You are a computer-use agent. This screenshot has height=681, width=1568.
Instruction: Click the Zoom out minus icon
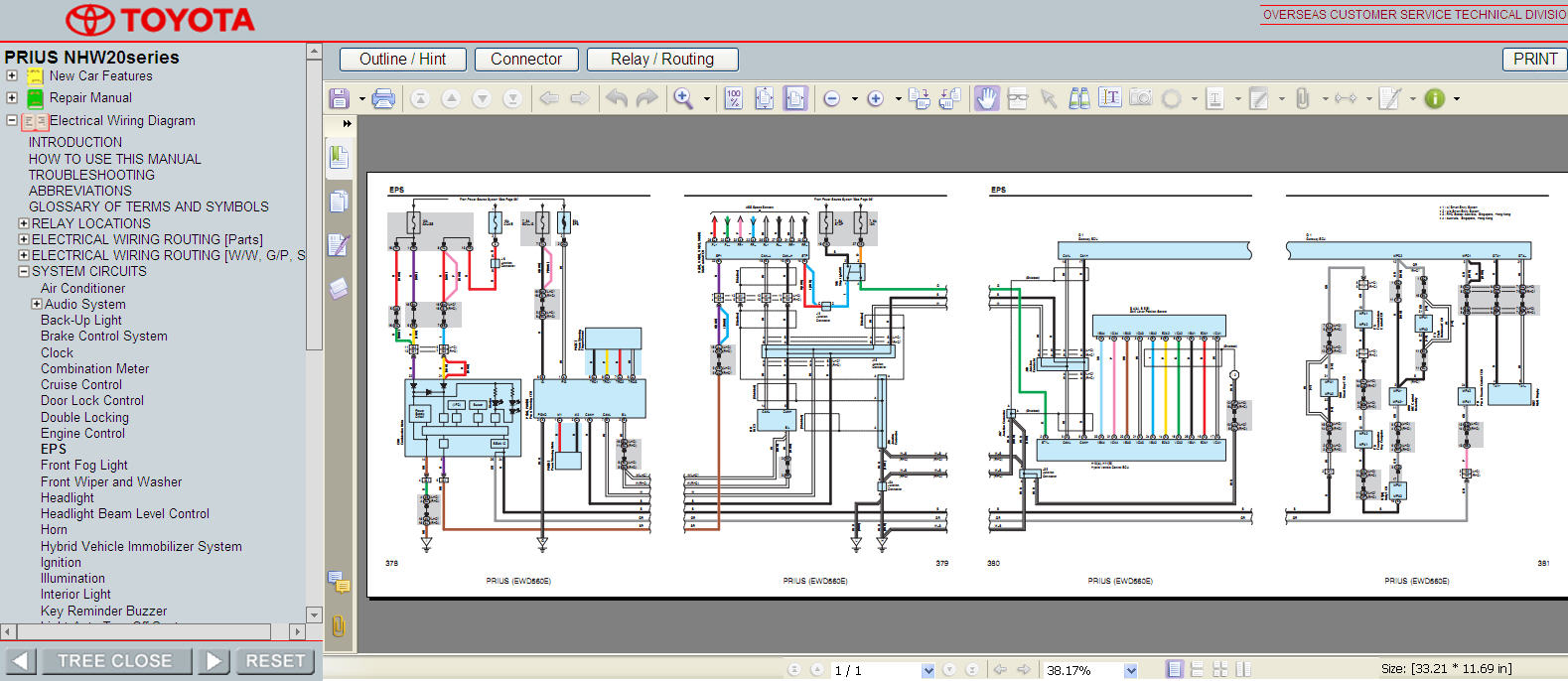click(832, 98)
